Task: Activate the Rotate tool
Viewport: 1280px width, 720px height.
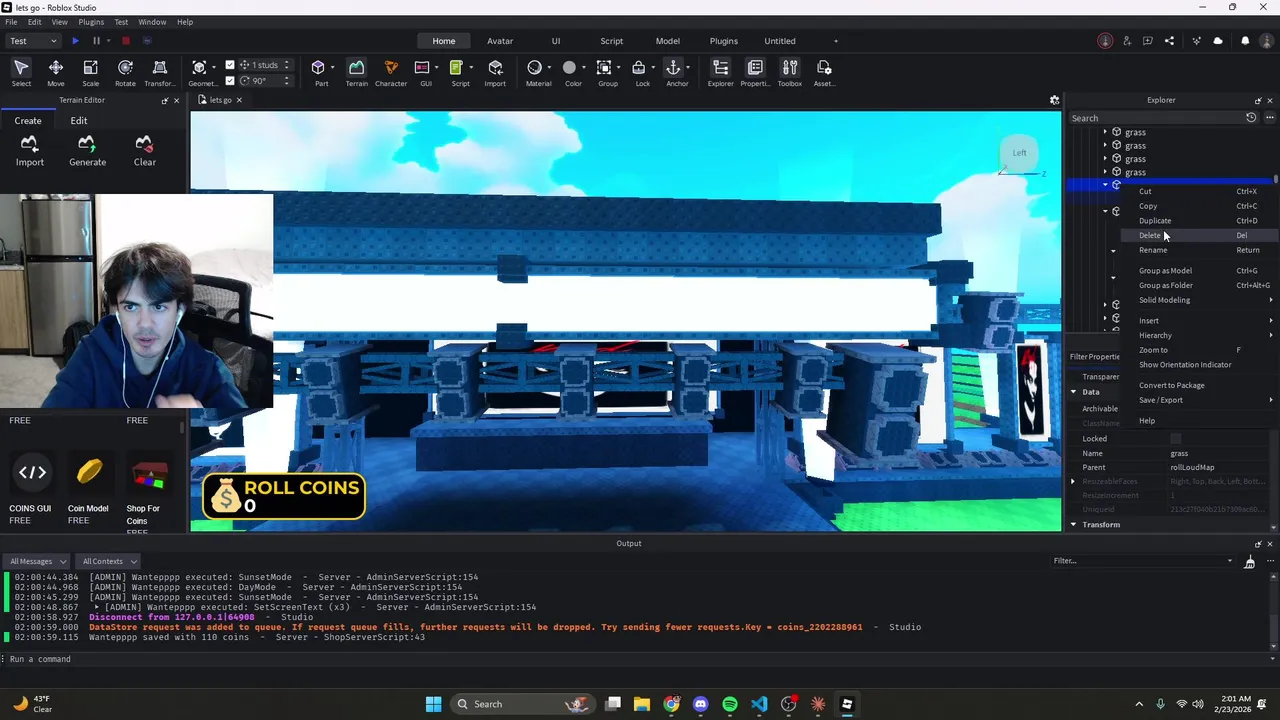Action: (125, 72)
